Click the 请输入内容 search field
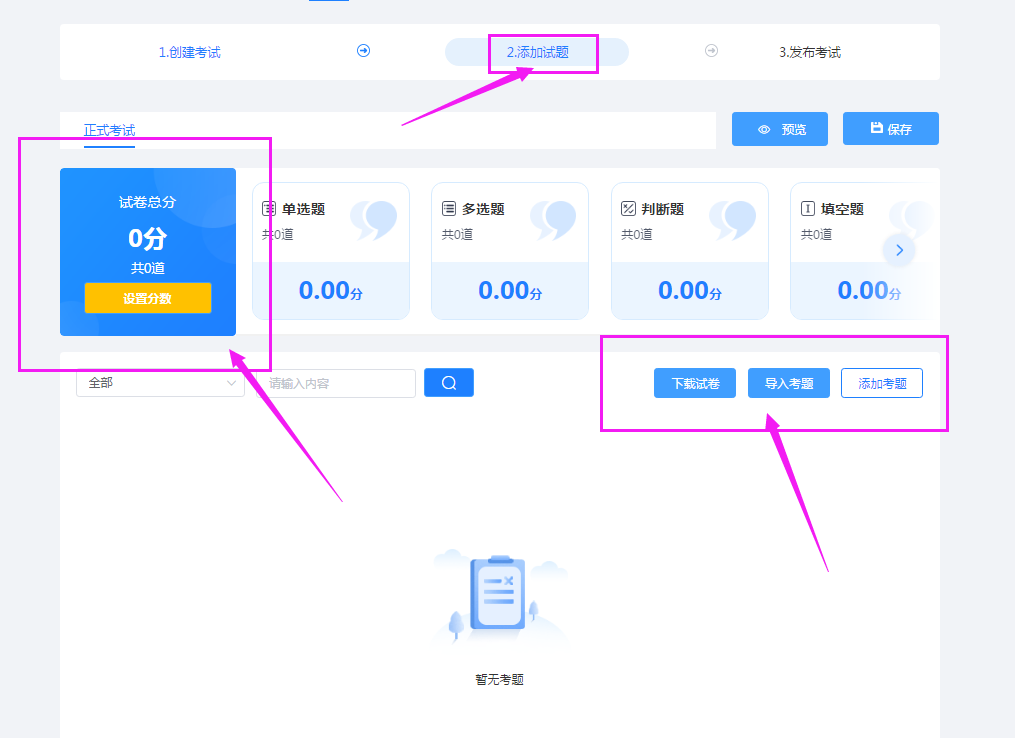 coord(337,383)
